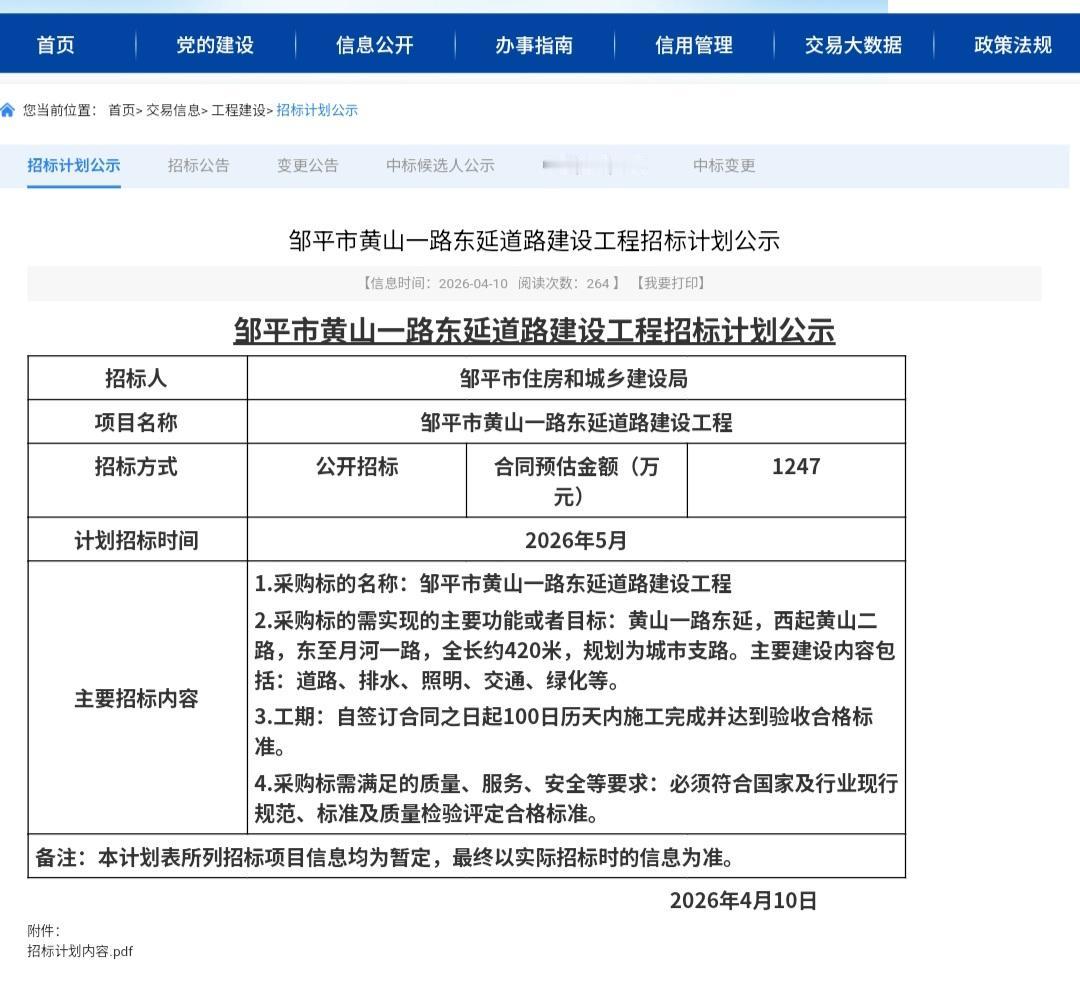Open the 招标计划内容.pdf attachment
Image resolution: width=1080 pixels, height=1000 pixels.
pos(80,951)
